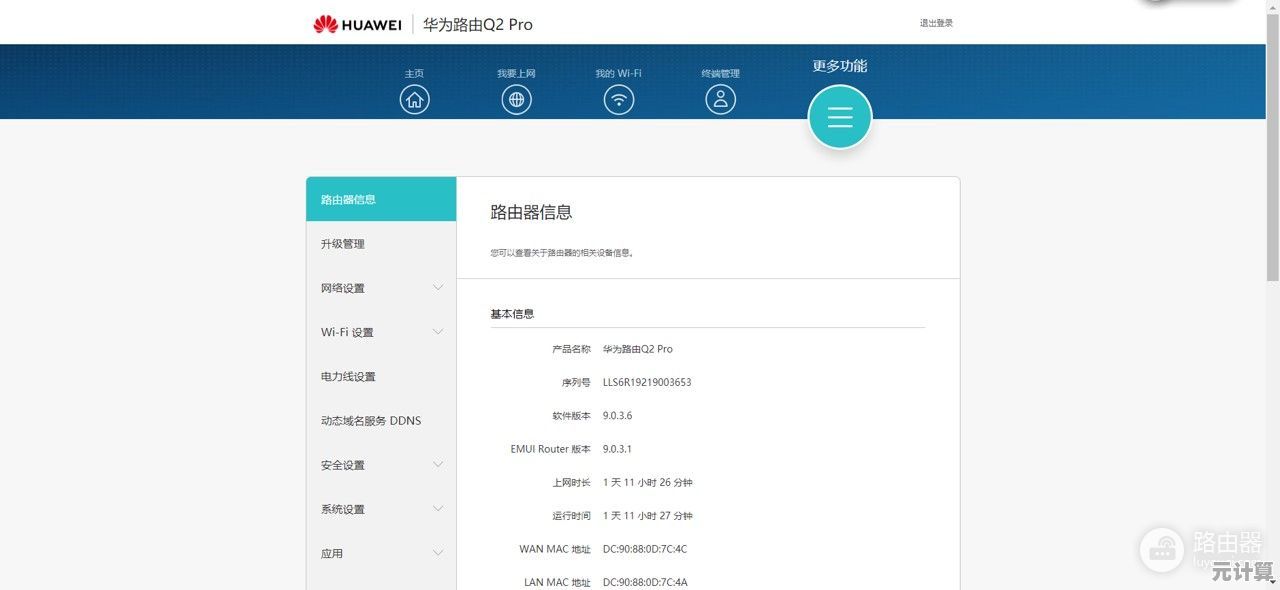Expand 系统设置 chevron
The image size is (1280, 590).
[x=438, y=509]
